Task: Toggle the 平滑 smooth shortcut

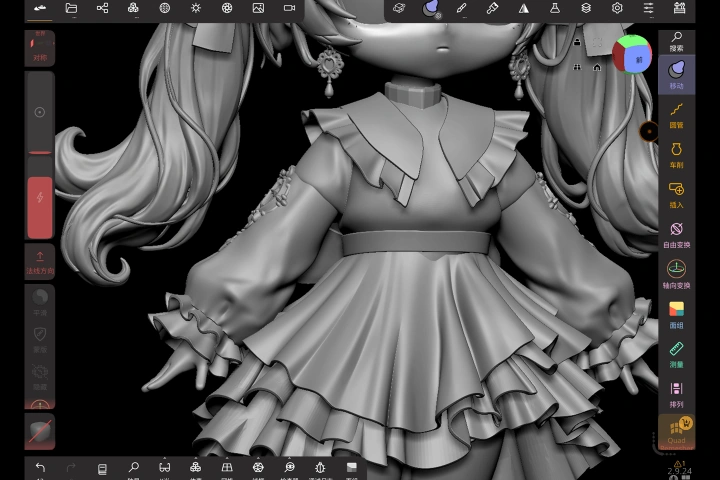Action: (x=40, y=302)
